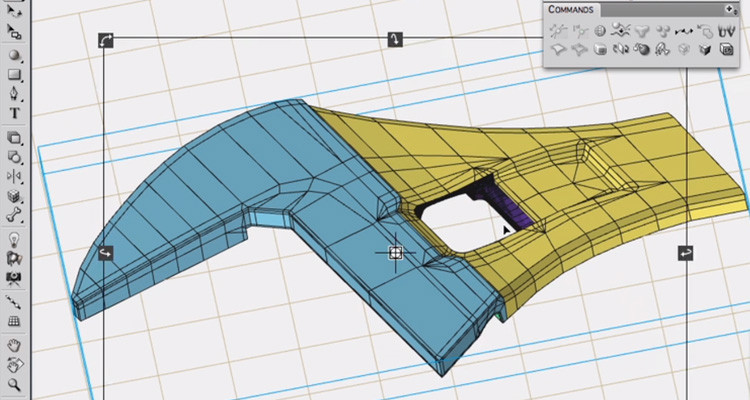Click the dimmed second node command icon

click(580, 32)
